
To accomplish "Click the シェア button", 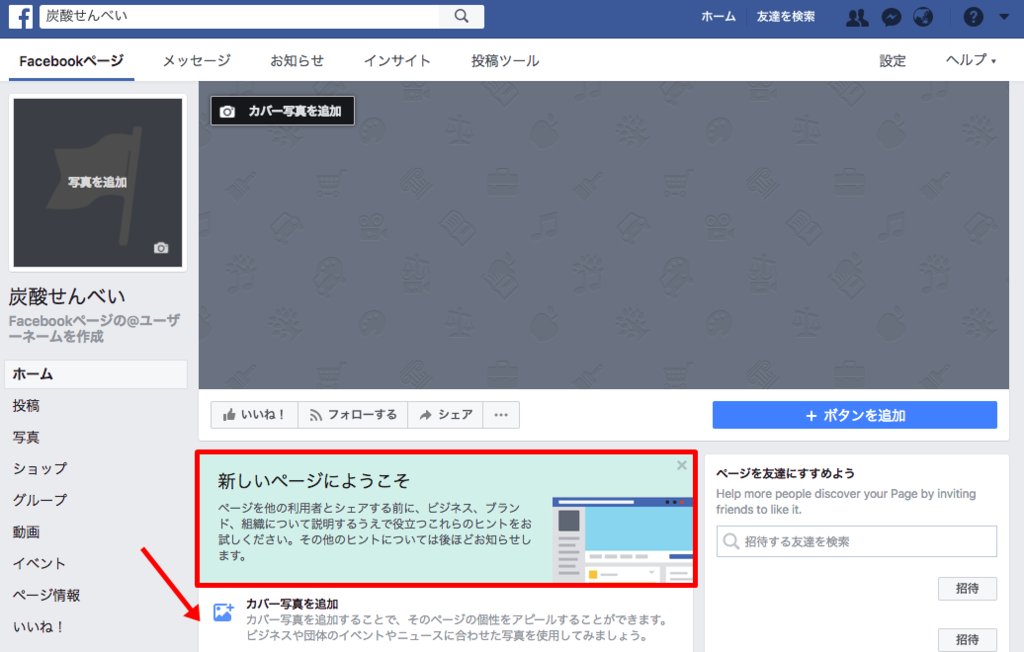I will [445, 415].
